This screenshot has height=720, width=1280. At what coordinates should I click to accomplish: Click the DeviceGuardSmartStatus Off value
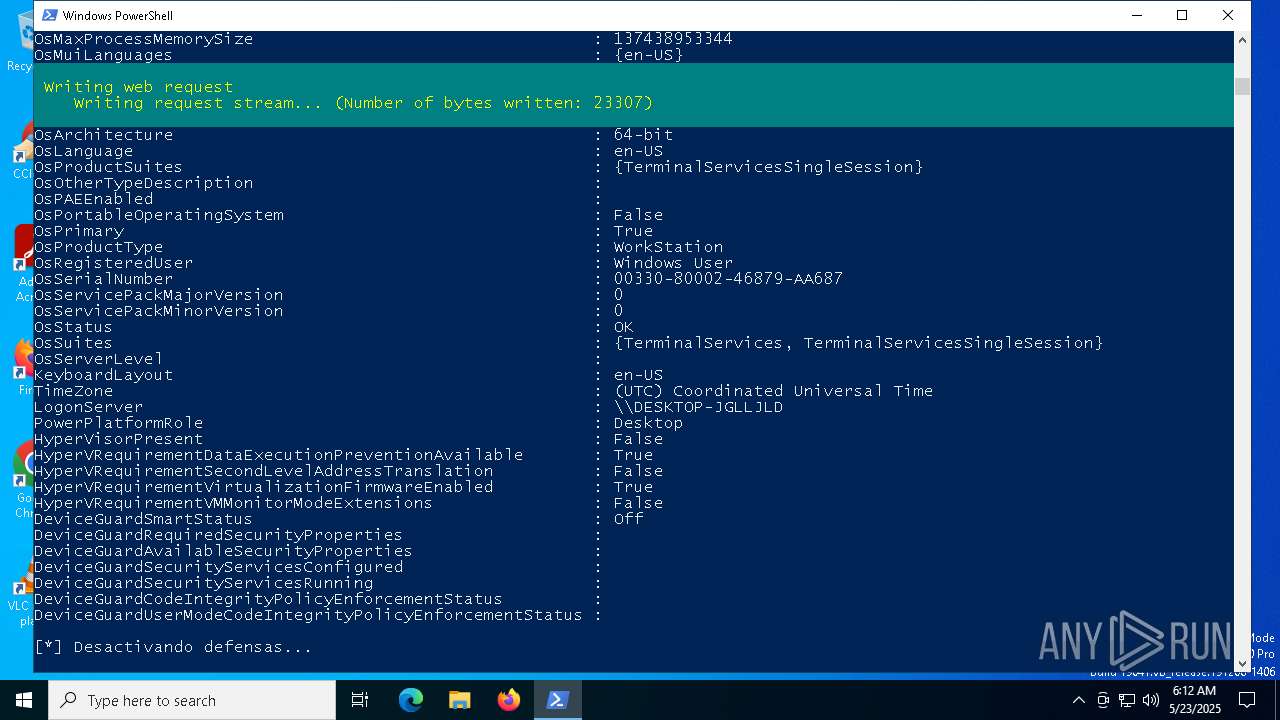click(628, 519)
